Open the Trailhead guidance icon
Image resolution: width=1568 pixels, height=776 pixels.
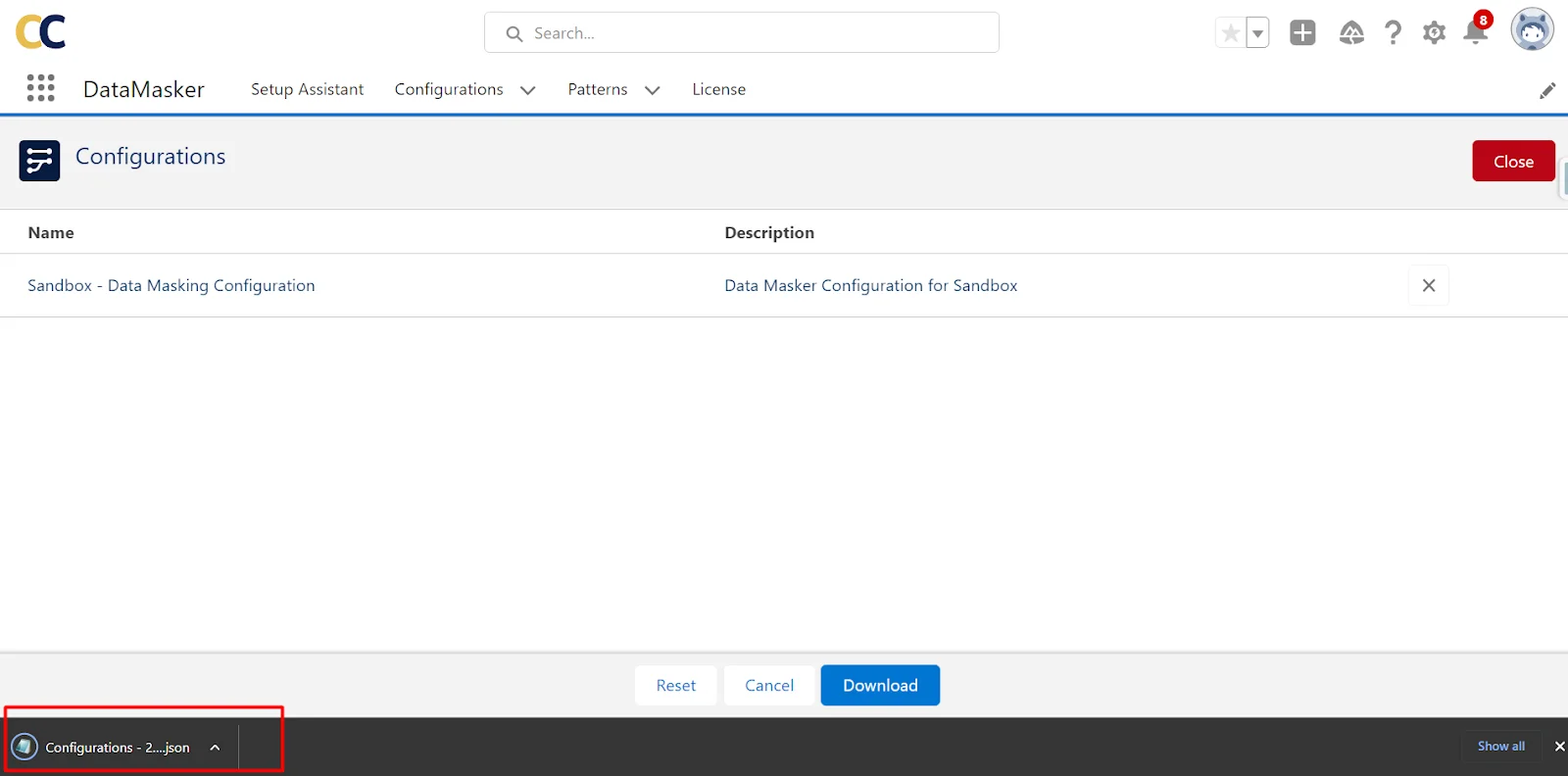pos(1351,32)
